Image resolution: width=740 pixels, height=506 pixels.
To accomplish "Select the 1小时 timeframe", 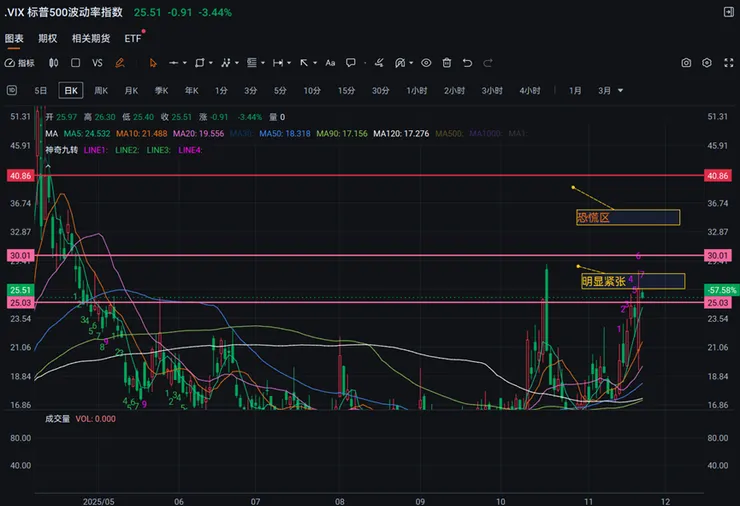I will click(417, 90).
